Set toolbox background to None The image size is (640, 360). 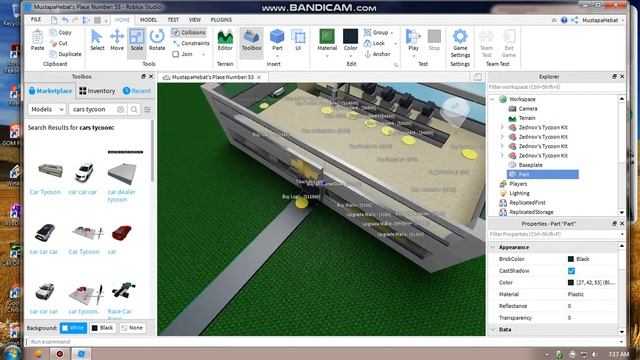tap(132, 328)
